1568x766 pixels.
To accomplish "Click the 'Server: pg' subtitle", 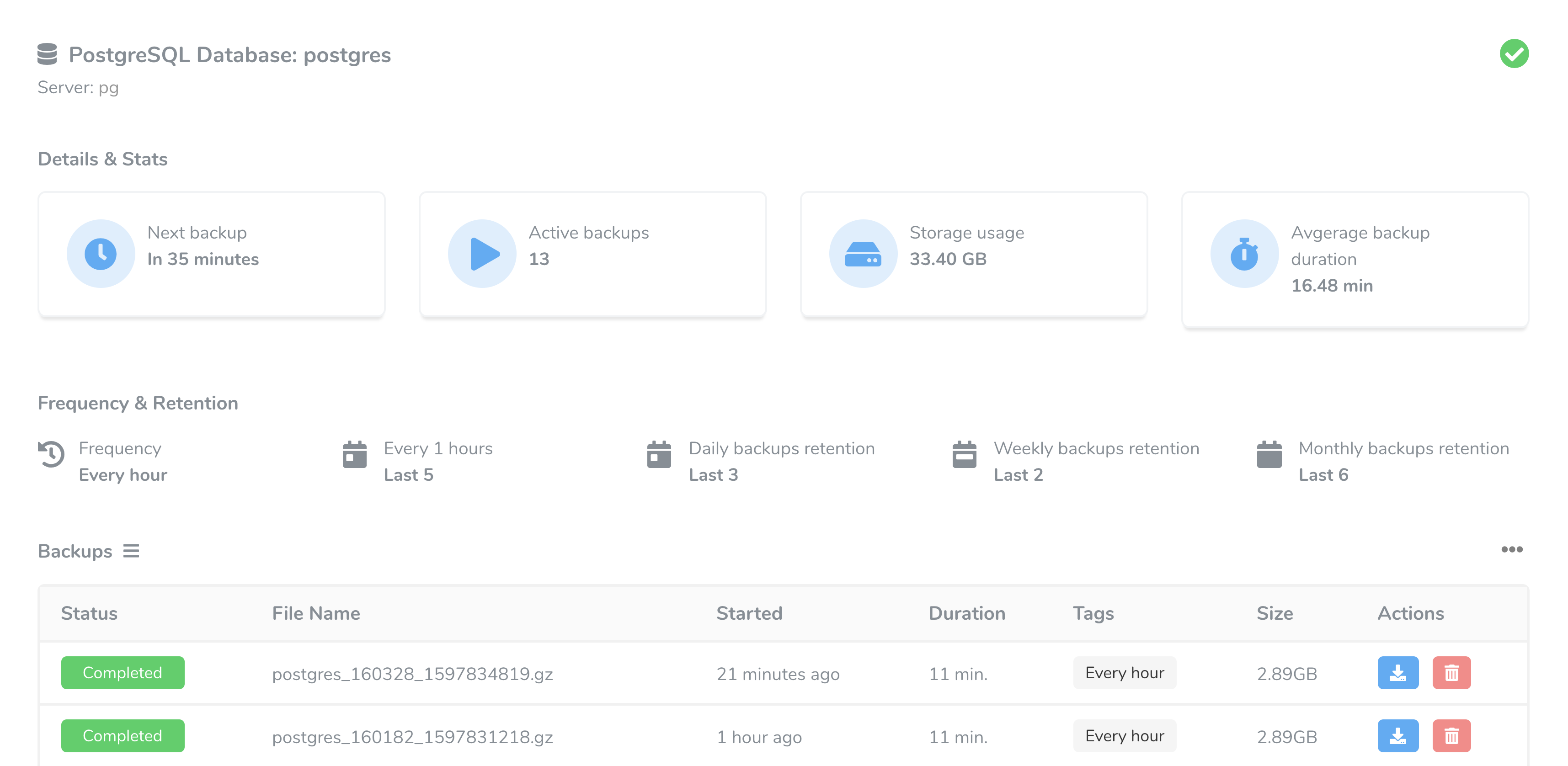I will [x=78, y=88].
